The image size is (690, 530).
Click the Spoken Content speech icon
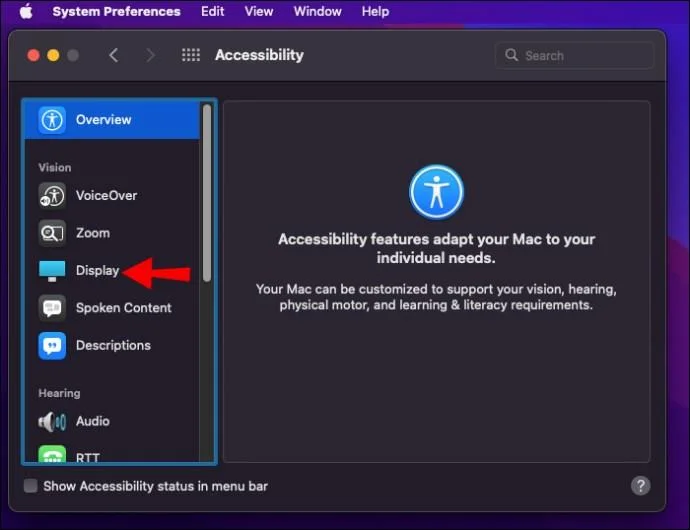point(52,308)
